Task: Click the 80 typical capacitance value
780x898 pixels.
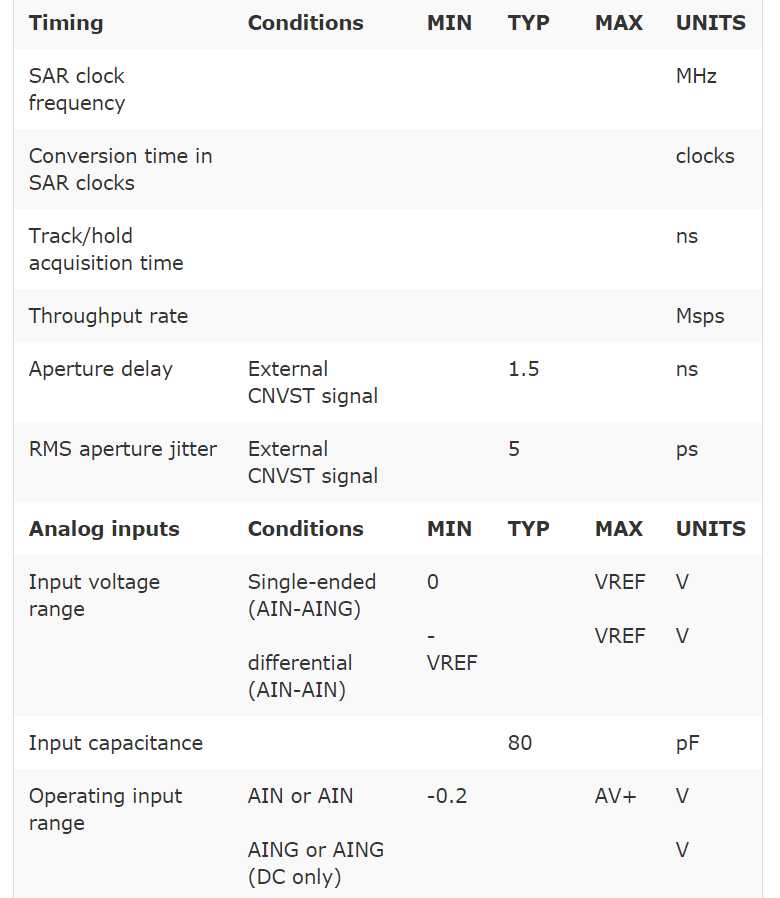Action: pyautogui.click(x=520, y=743)
